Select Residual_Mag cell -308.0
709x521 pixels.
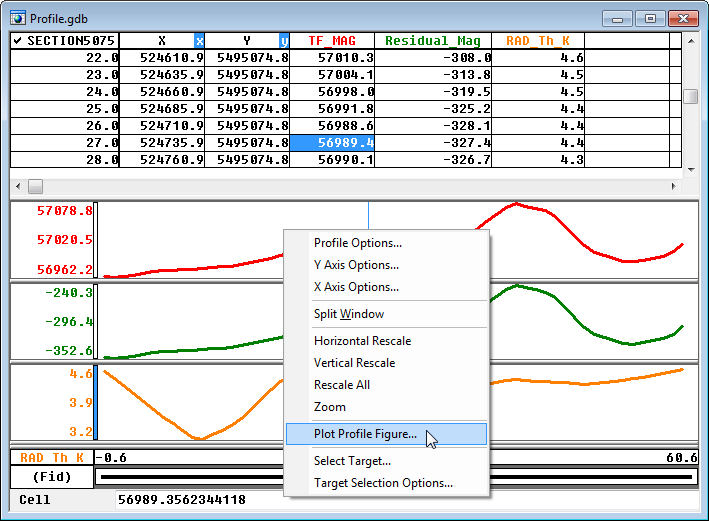(x=433, y=58)
